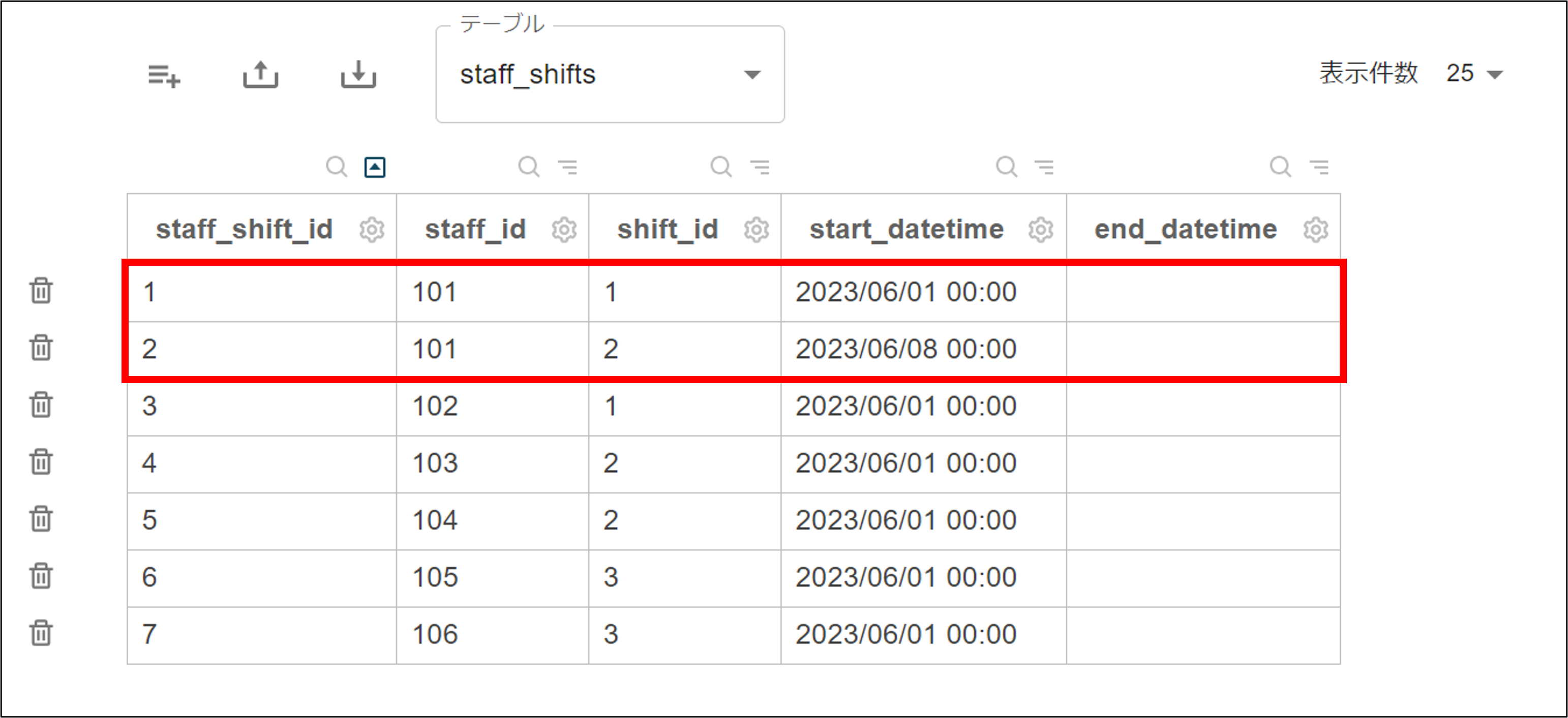Search the staff_id column
The width and height of the screenshot is (1568, 718).
point(529,166)
